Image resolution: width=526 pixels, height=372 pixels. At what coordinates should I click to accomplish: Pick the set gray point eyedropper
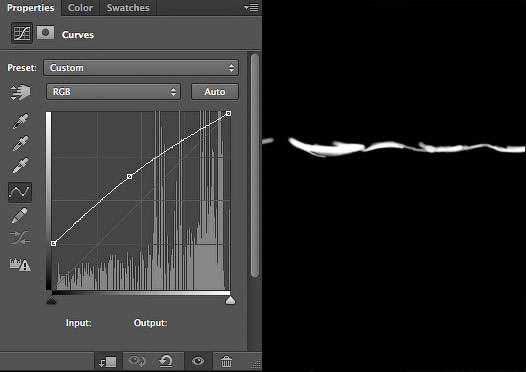[x=20, y=143]
